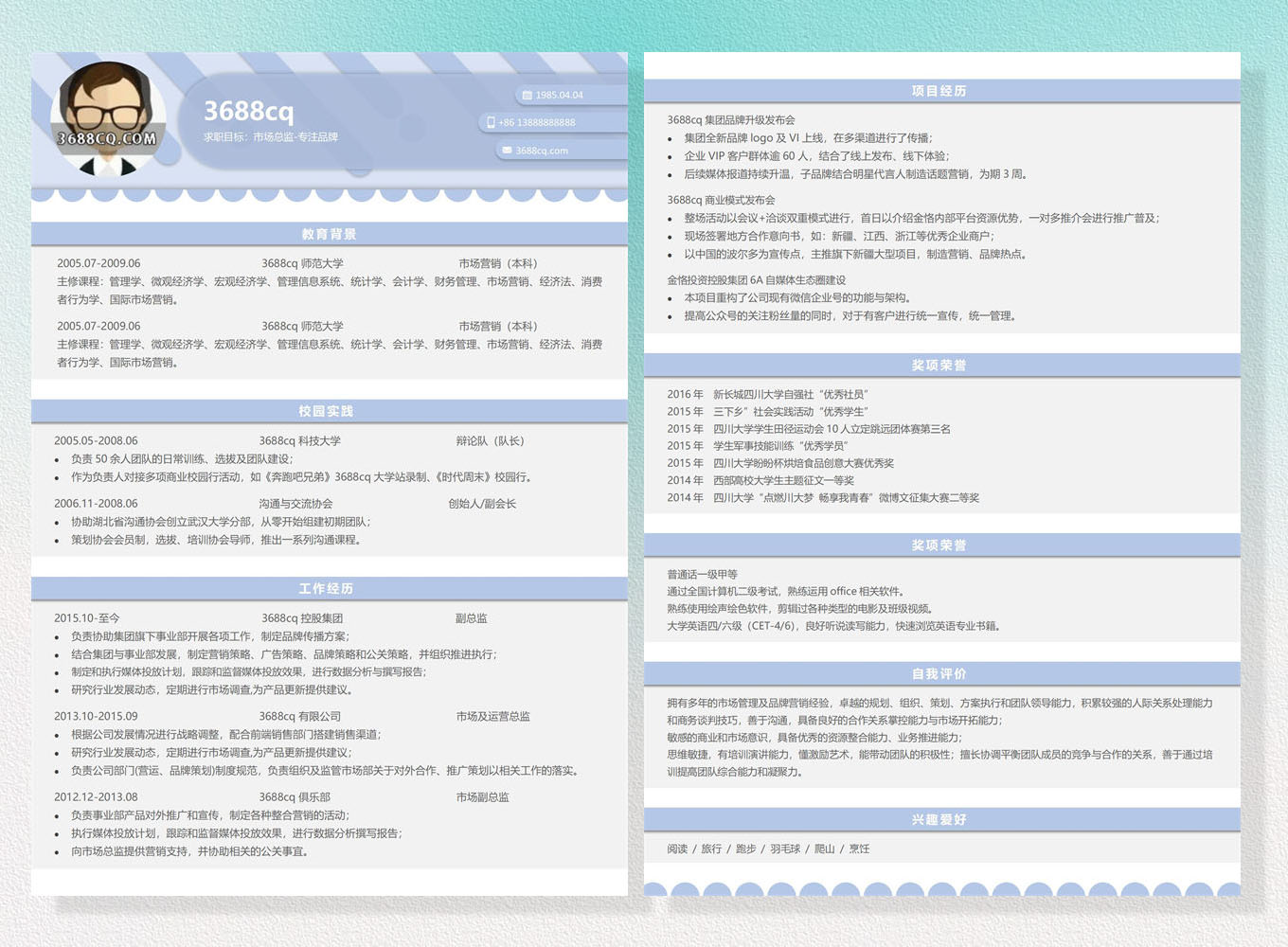Select the 工作经历 section header
This screenshot has width=1288, height=947.
click(326, 588)
